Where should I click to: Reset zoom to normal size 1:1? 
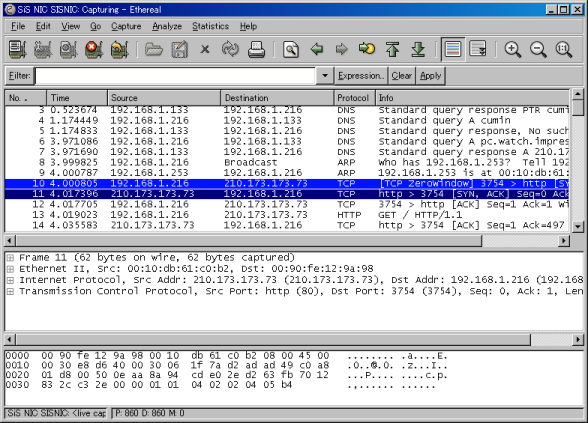tap(564, 49)
